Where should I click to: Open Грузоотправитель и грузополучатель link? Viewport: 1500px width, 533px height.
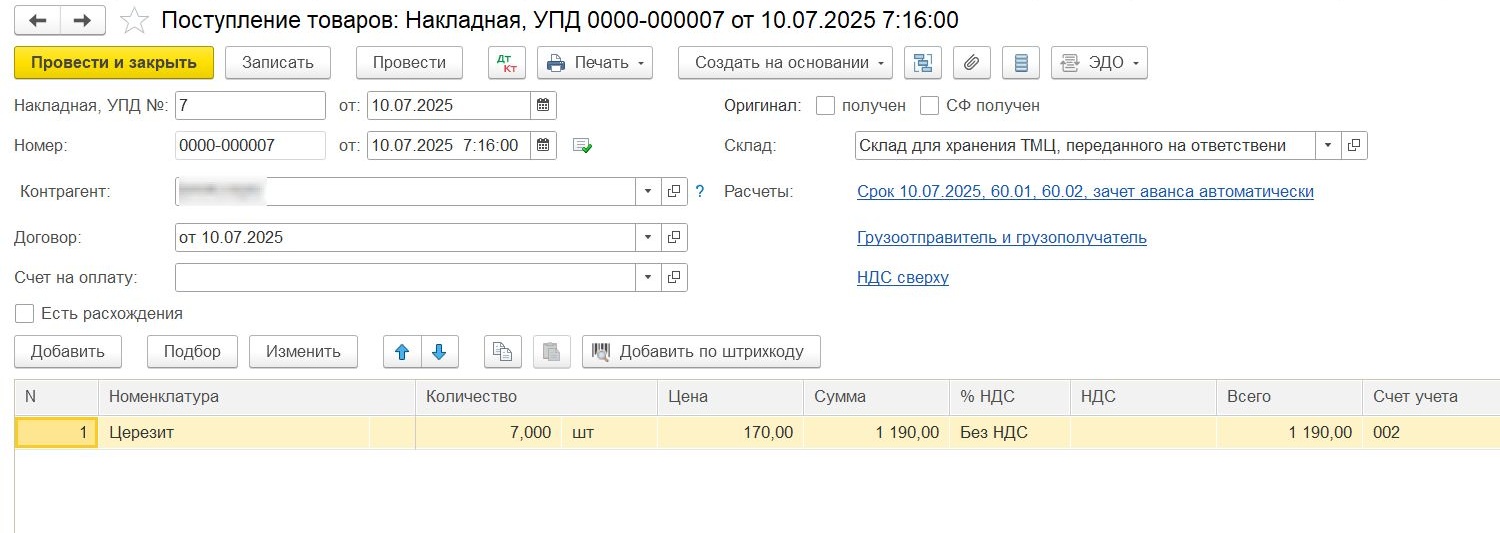1002,237
